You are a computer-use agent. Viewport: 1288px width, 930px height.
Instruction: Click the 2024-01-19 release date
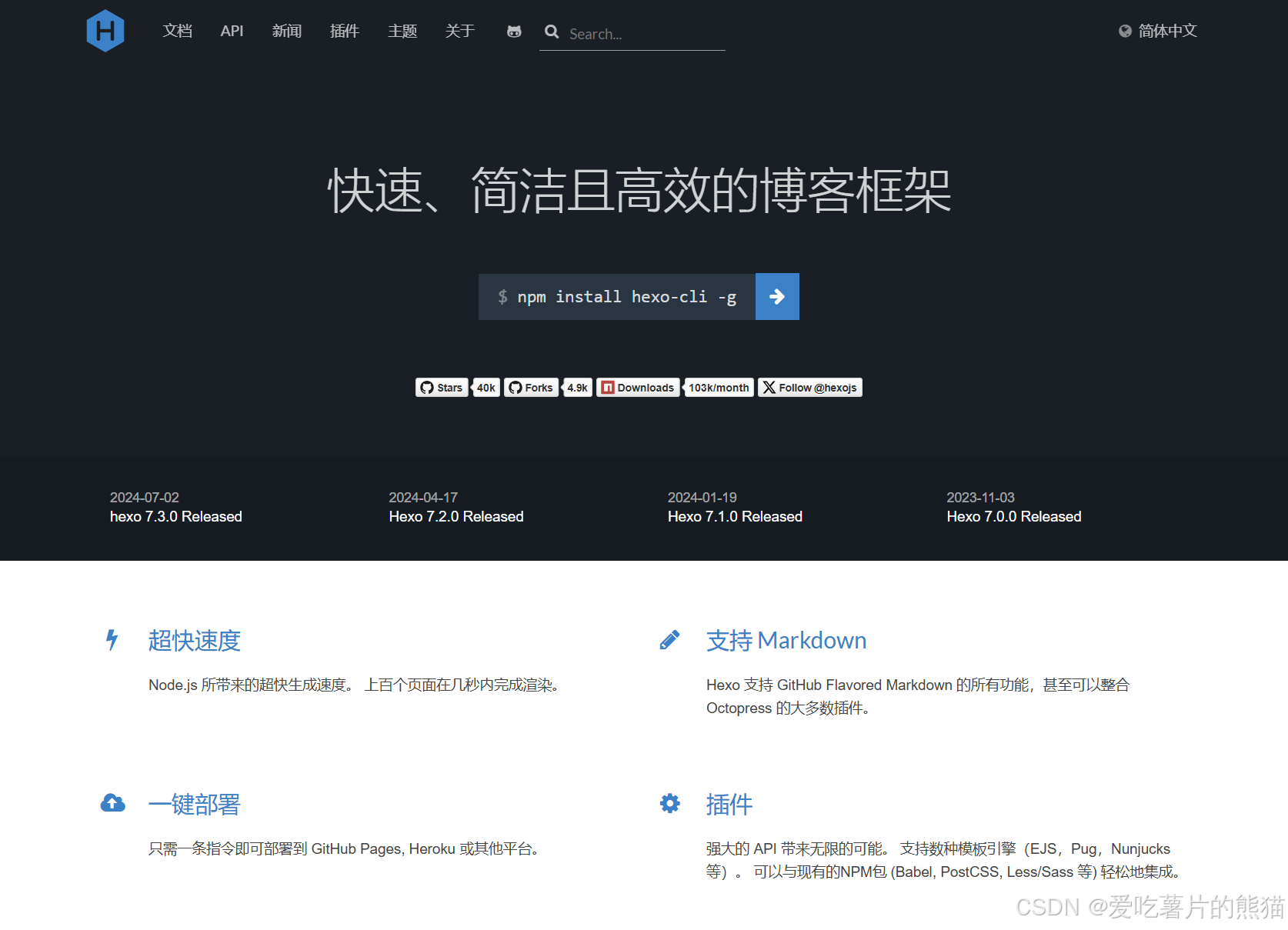pyautogui.click(x=702, y=498)
